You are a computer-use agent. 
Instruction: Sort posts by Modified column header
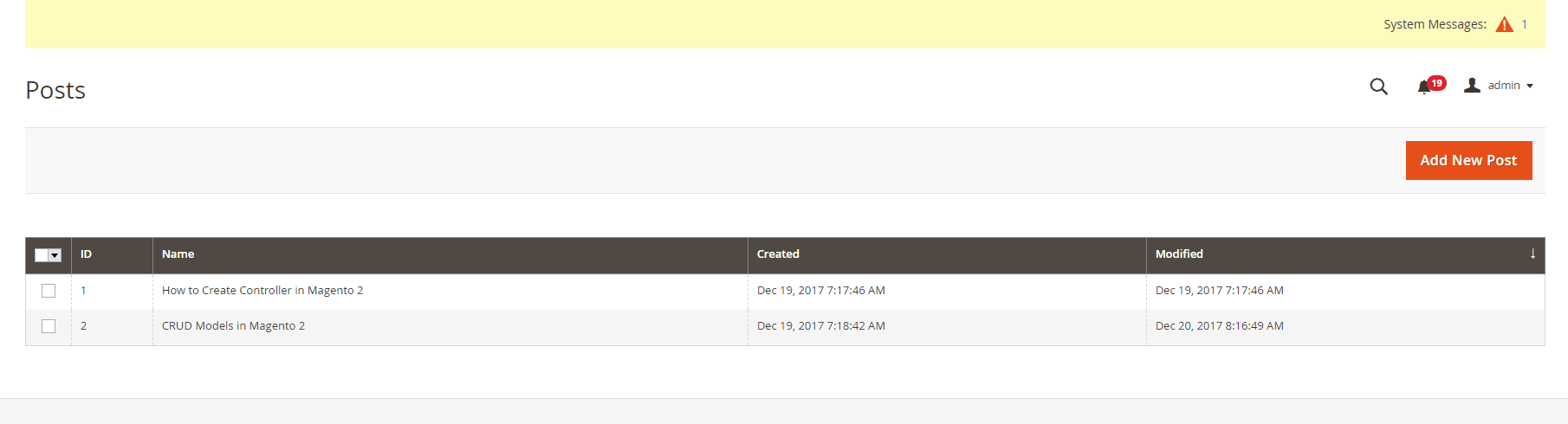tap(1179, 254)
